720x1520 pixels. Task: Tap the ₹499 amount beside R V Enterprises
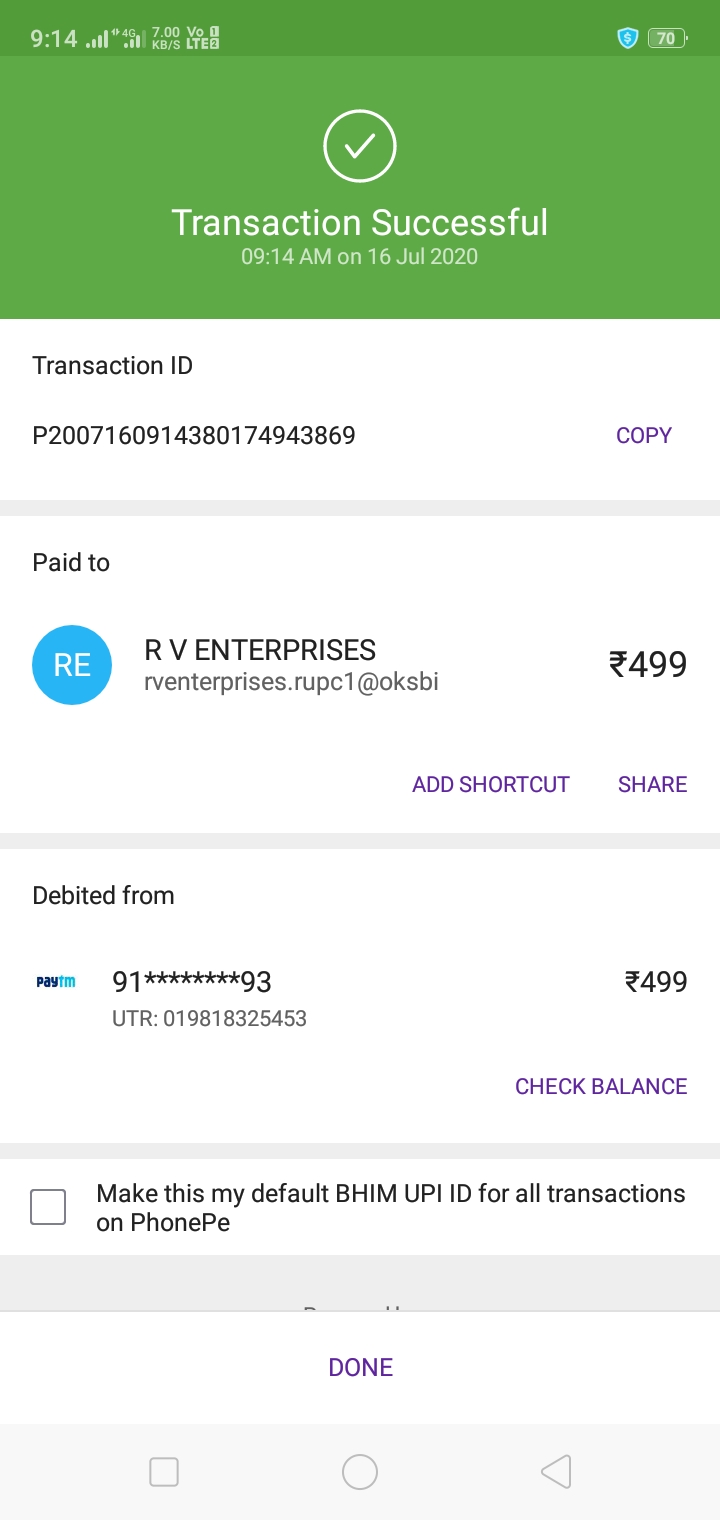pyautogui.click(x=648, y=664)
